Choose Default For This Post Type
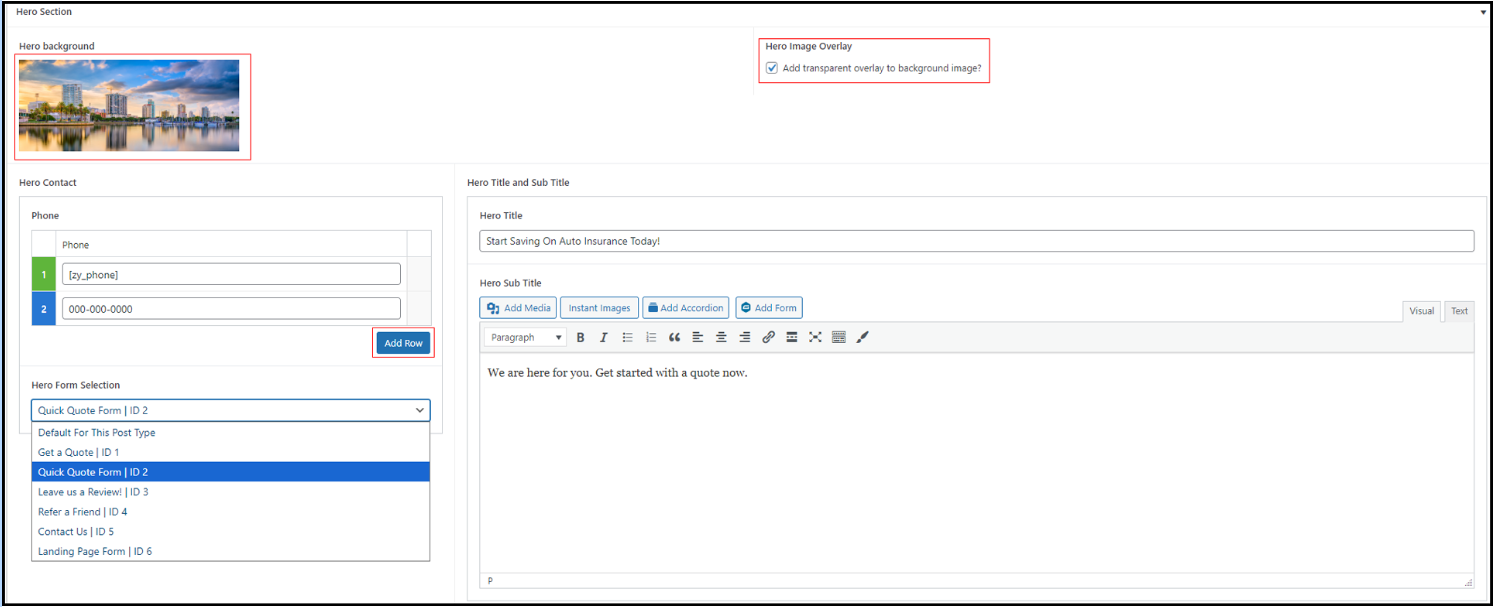 coord(231,433)
